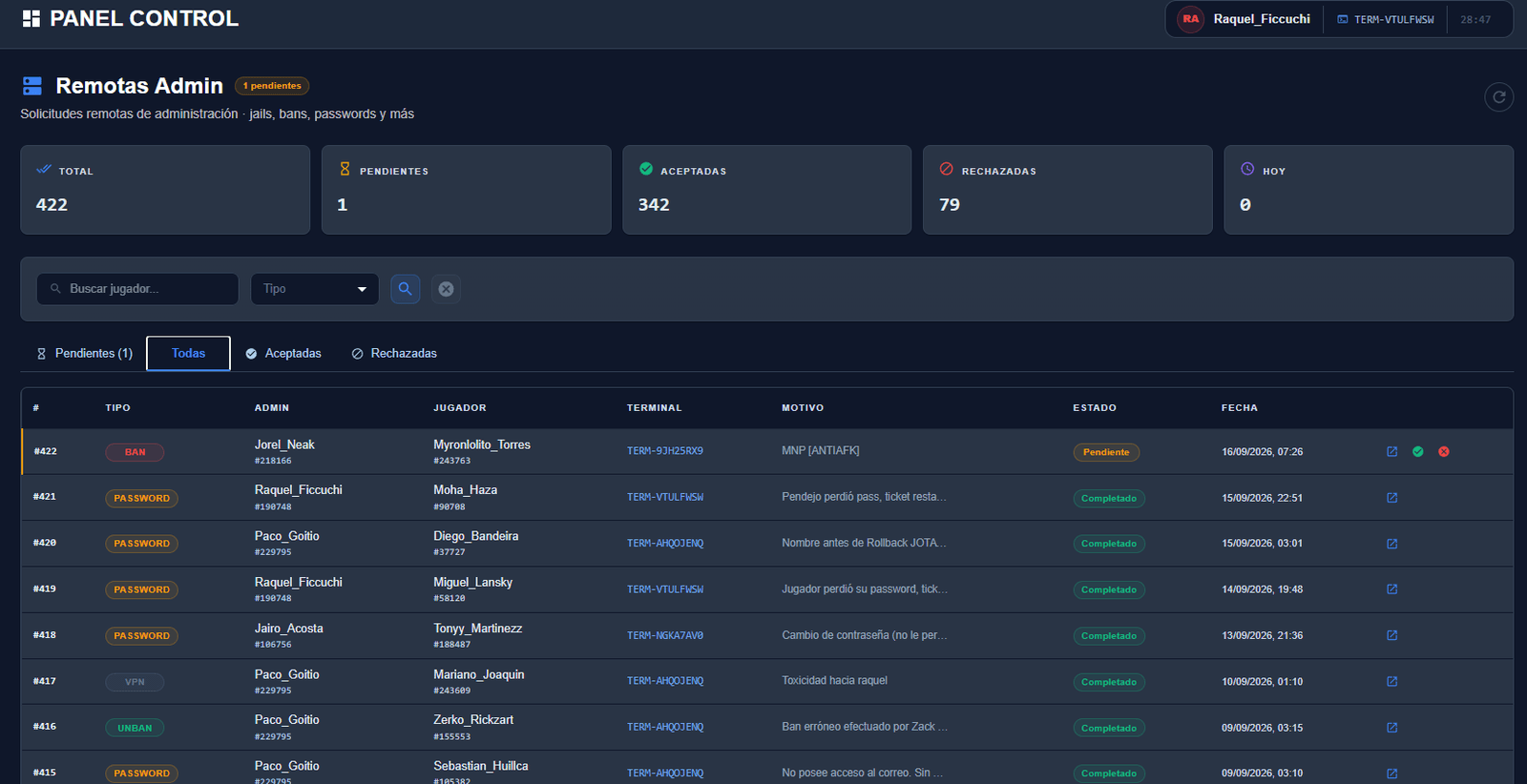Image resolution: width=1527 pixels, height=784 pixels.
Task: Click the 1 pendientes badge
Action: pyautogui.click(x=272, y=86)
